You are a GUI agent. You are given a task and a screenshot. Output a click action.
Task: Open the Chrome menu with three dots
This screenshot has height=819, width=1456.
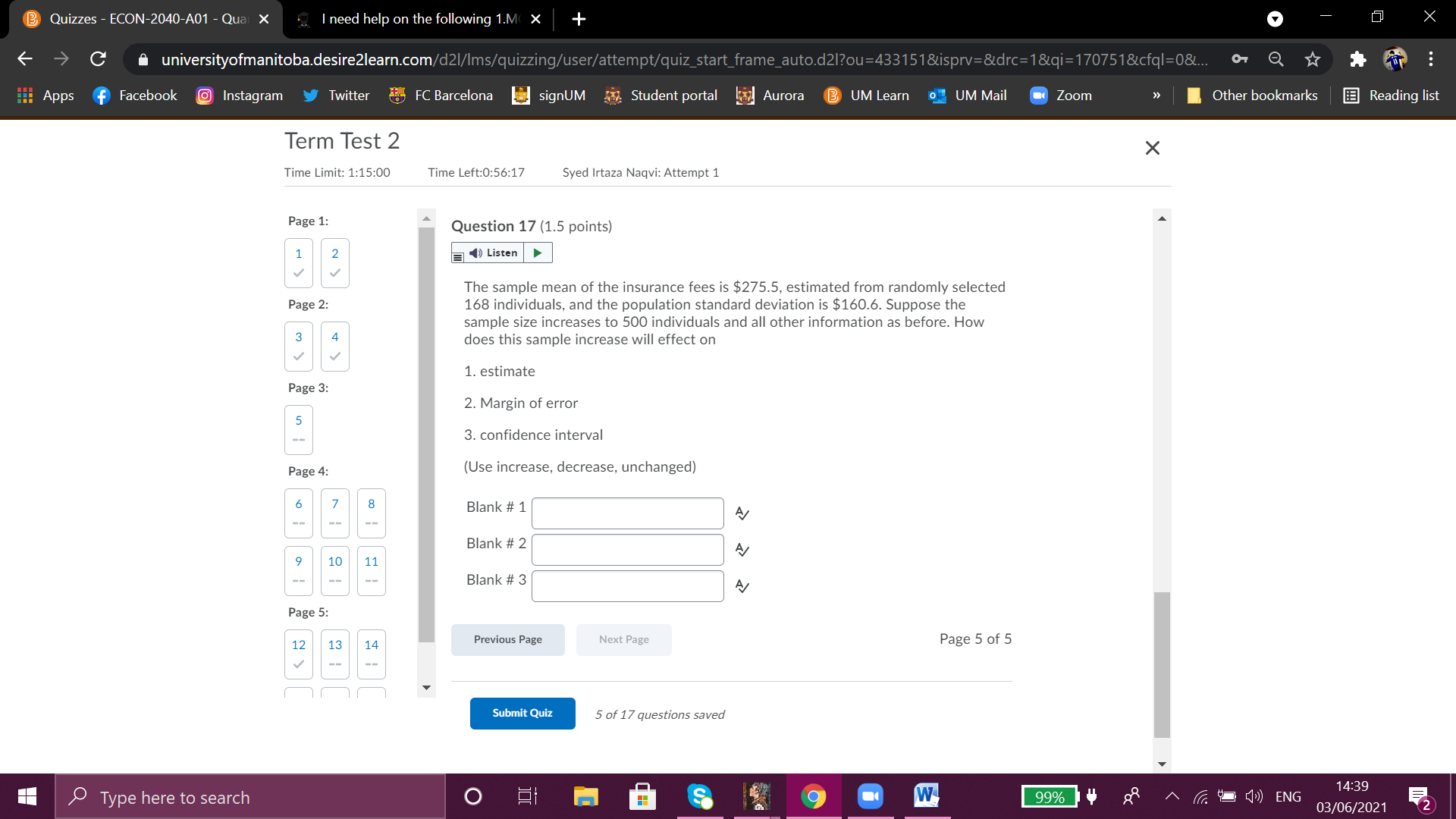tap(1430, 59)
